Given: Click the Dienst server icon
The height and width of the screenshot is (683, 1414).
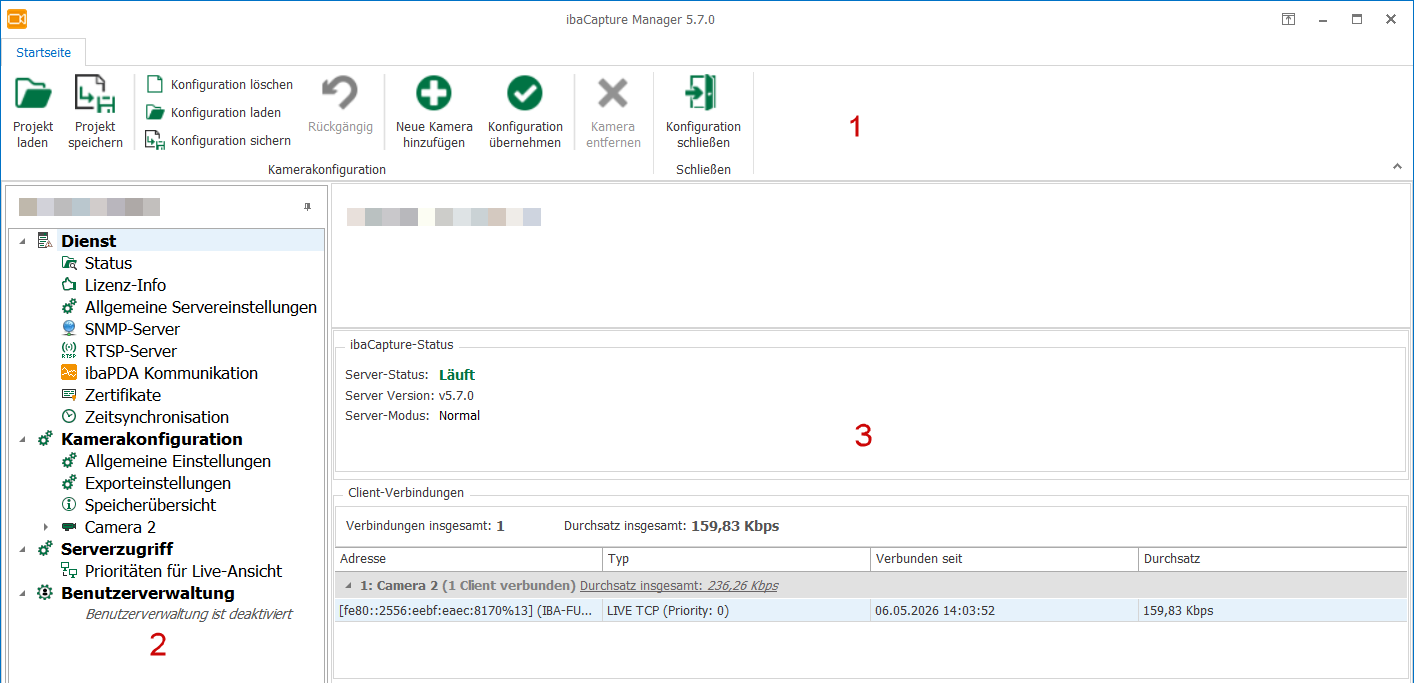Looking at the screenshot, I should pyautogui.click(x=45, y=241).
